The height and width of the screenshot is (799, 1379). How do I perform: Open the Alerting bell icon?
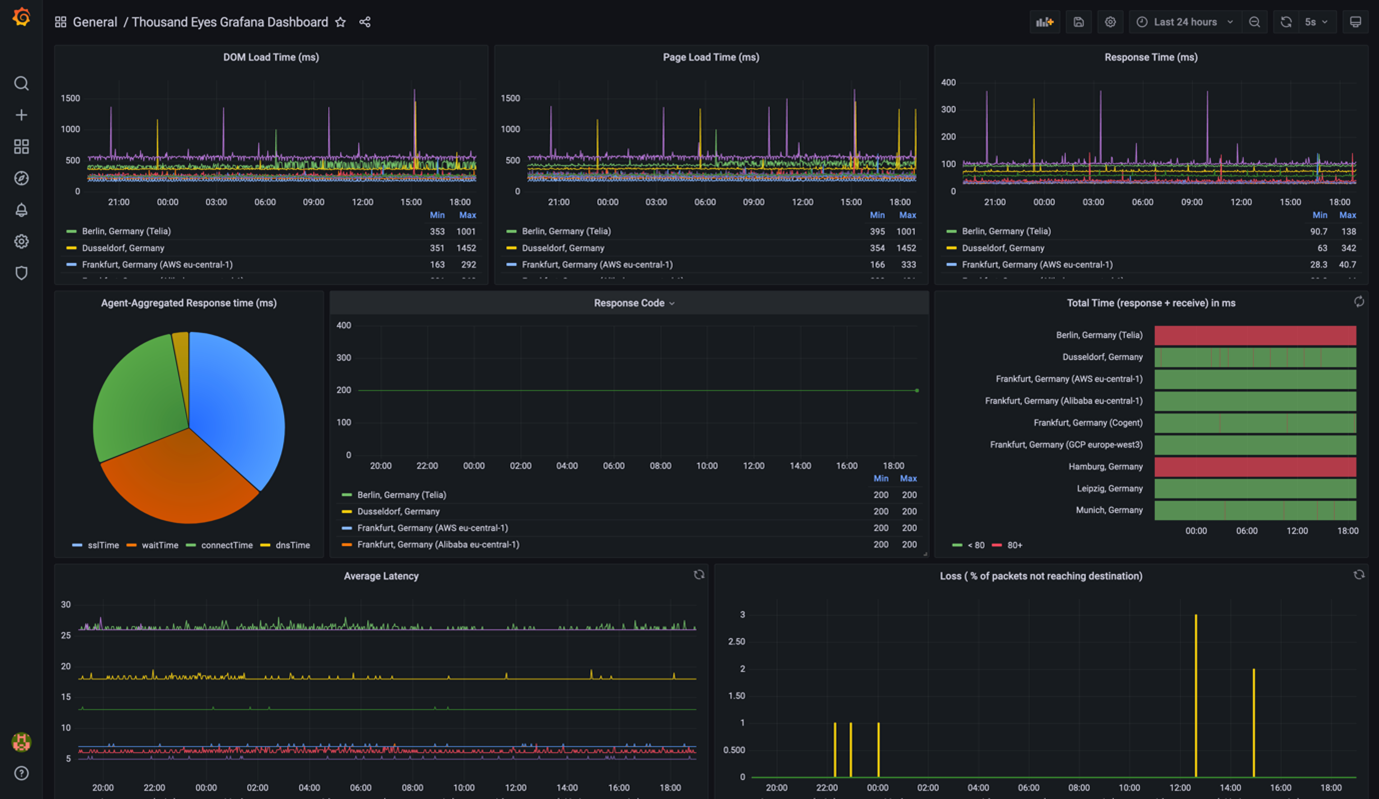click(21, 210)
